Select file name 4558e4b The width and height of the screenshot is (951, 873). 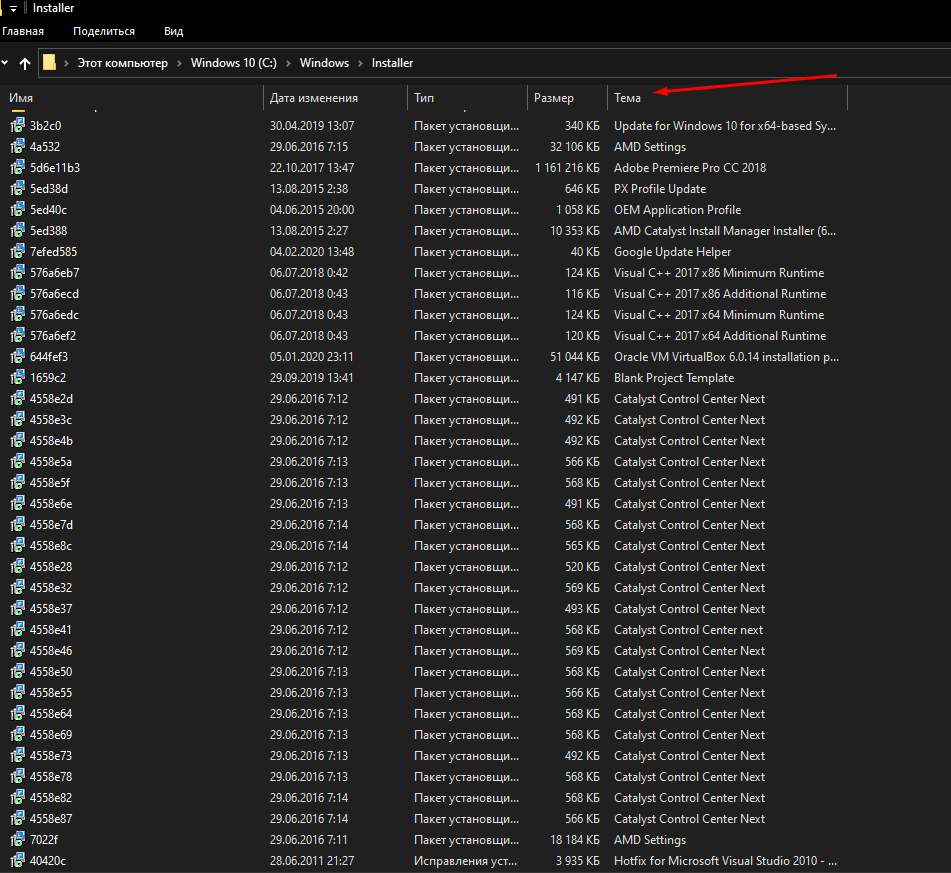pyautogui.click(x=51, y=441)
